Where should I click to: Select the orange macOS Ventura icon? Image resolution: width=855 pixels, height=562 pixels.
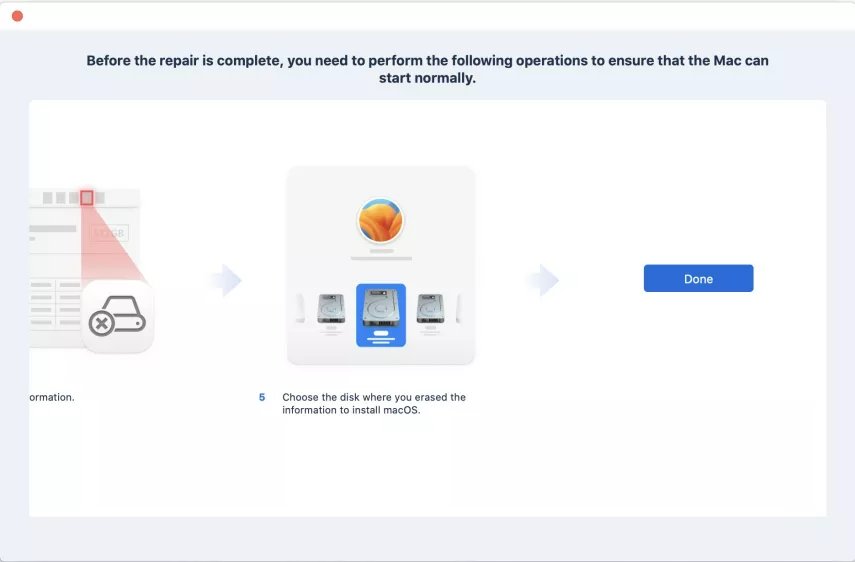pyautogui.click(x=381, y=220)
